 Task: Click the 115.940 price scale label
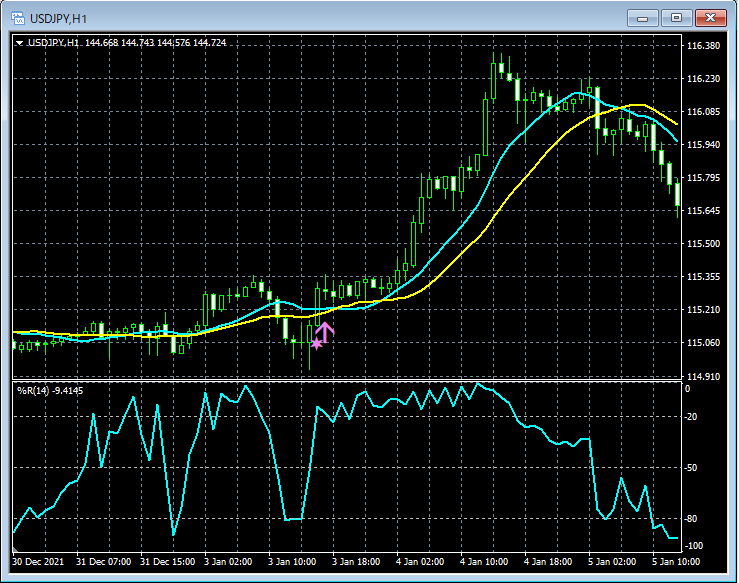pyautogui.click(x=703, y=145)
